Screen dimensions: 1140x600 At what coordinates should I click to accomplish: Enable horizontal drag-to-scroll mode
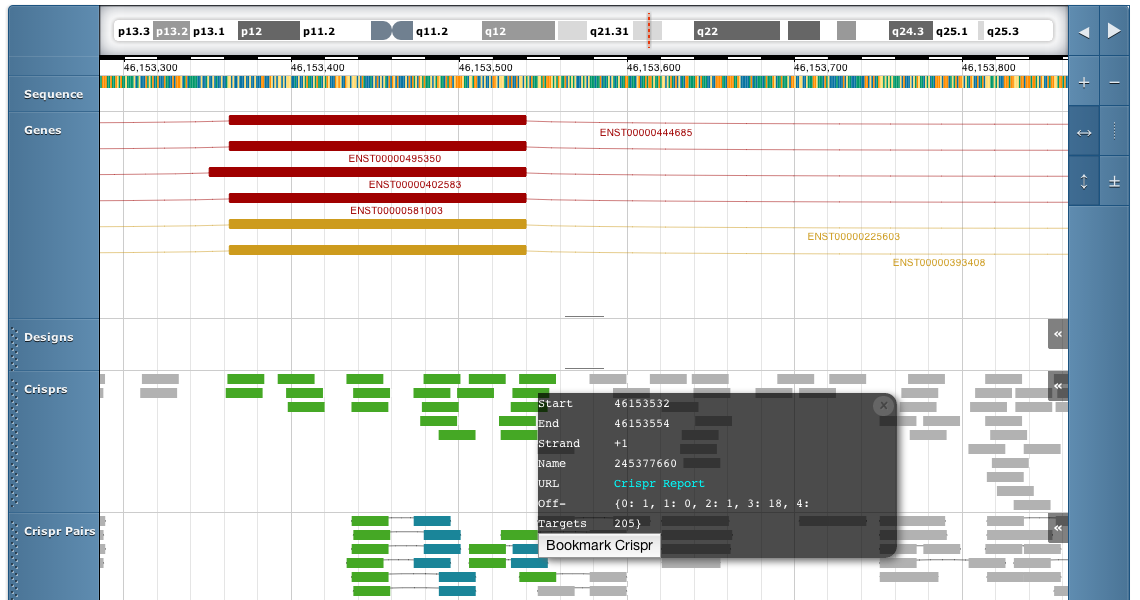[x=1084, y=132]
